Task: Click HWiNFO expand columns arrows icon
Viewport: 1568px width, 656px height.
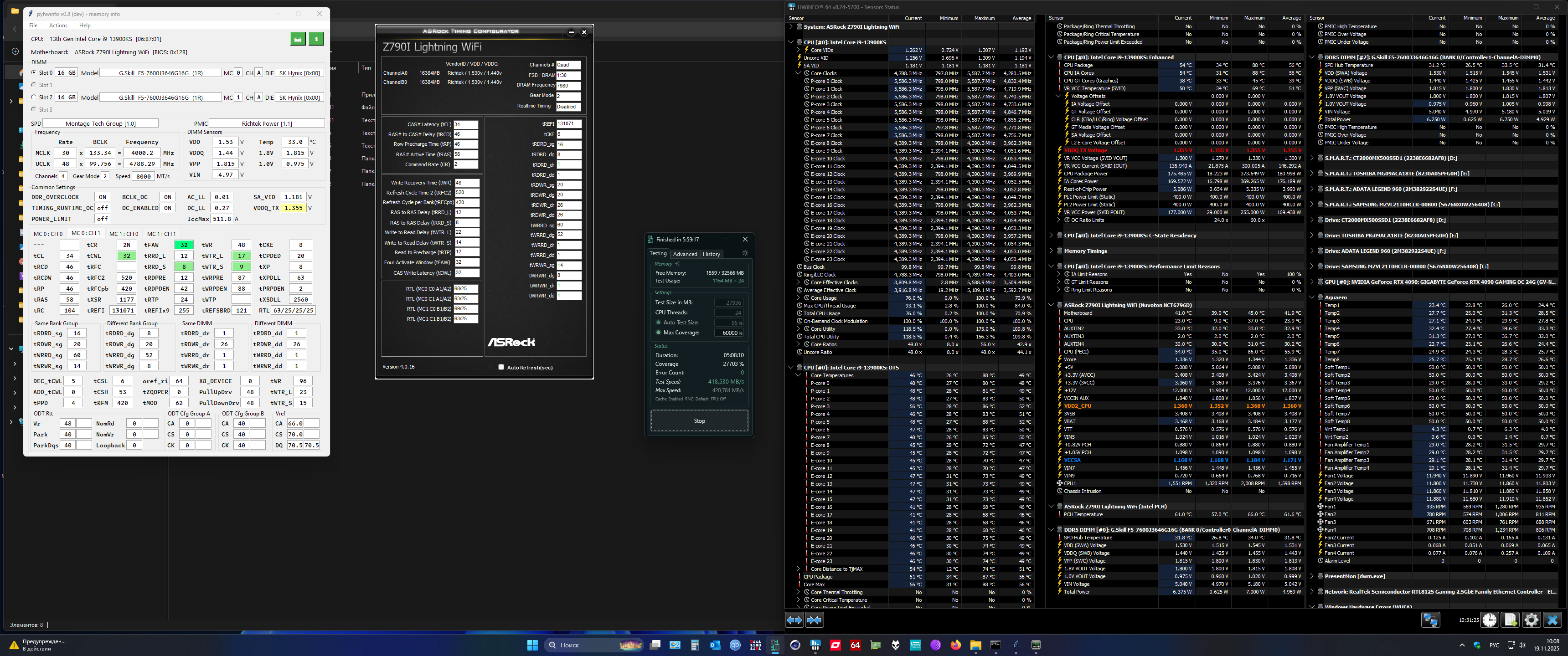Action: point(794,620)
